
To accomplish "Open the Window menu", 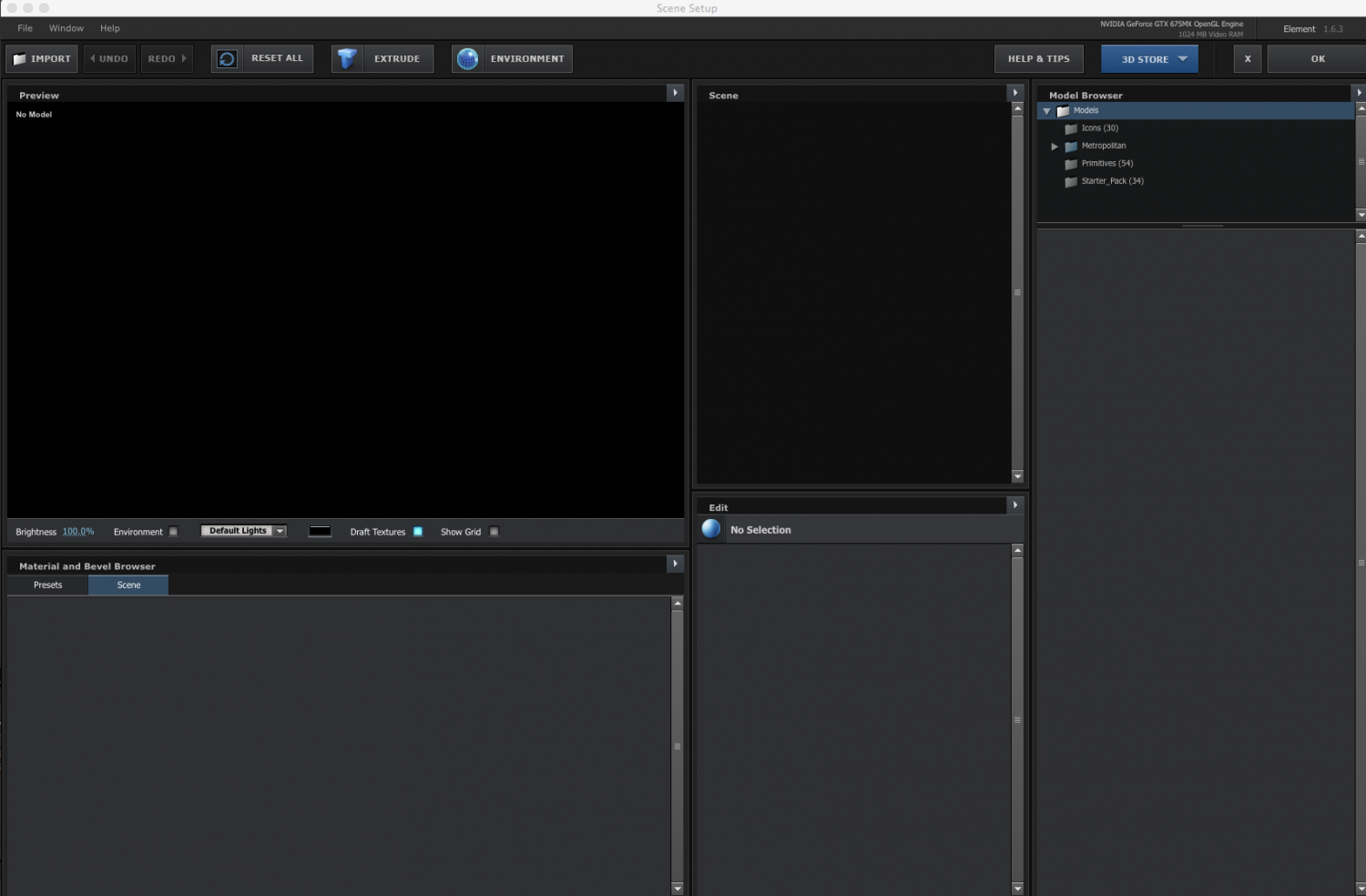I will click(66, 28).
